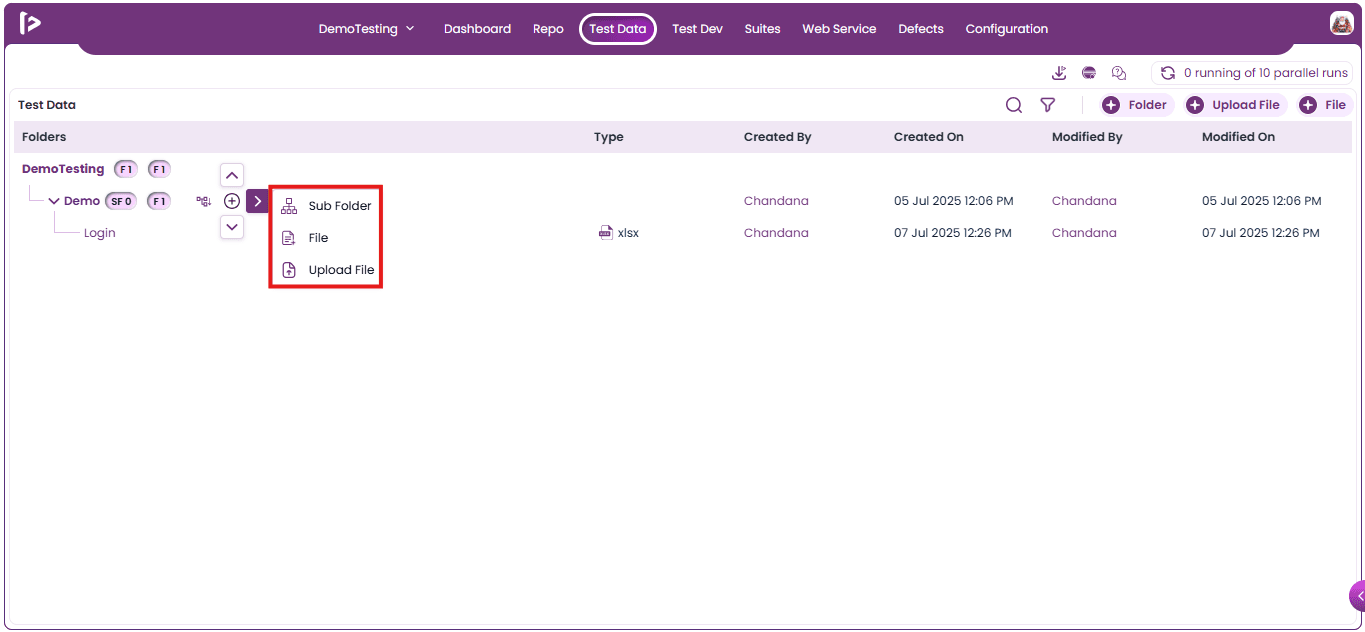The image size is (1365, 632).
Task: Open the Configuration tab
Action: (x=1007, y=29)
